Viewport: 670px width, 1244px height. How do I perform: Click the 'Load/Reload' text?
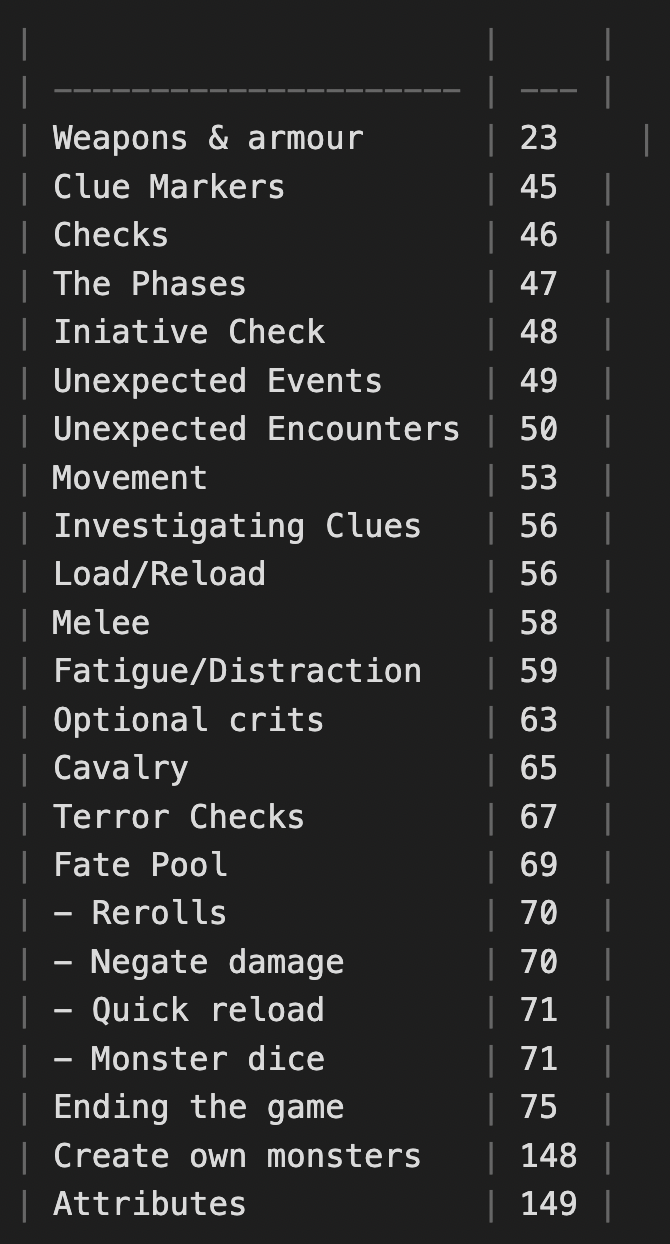160,574
